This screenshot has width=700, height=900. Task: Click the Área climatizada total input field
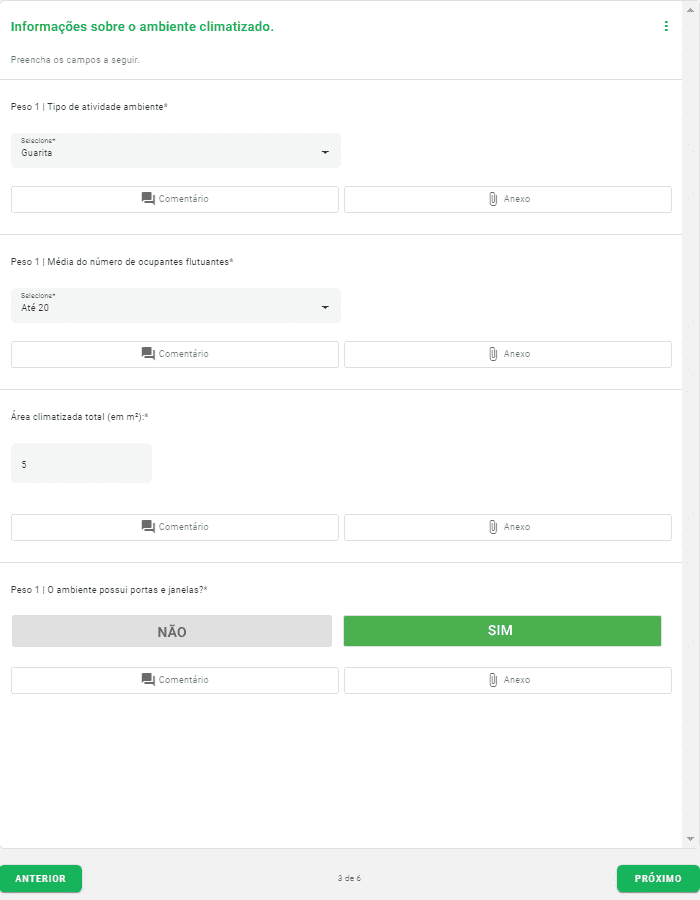click(x=81, y=464)
